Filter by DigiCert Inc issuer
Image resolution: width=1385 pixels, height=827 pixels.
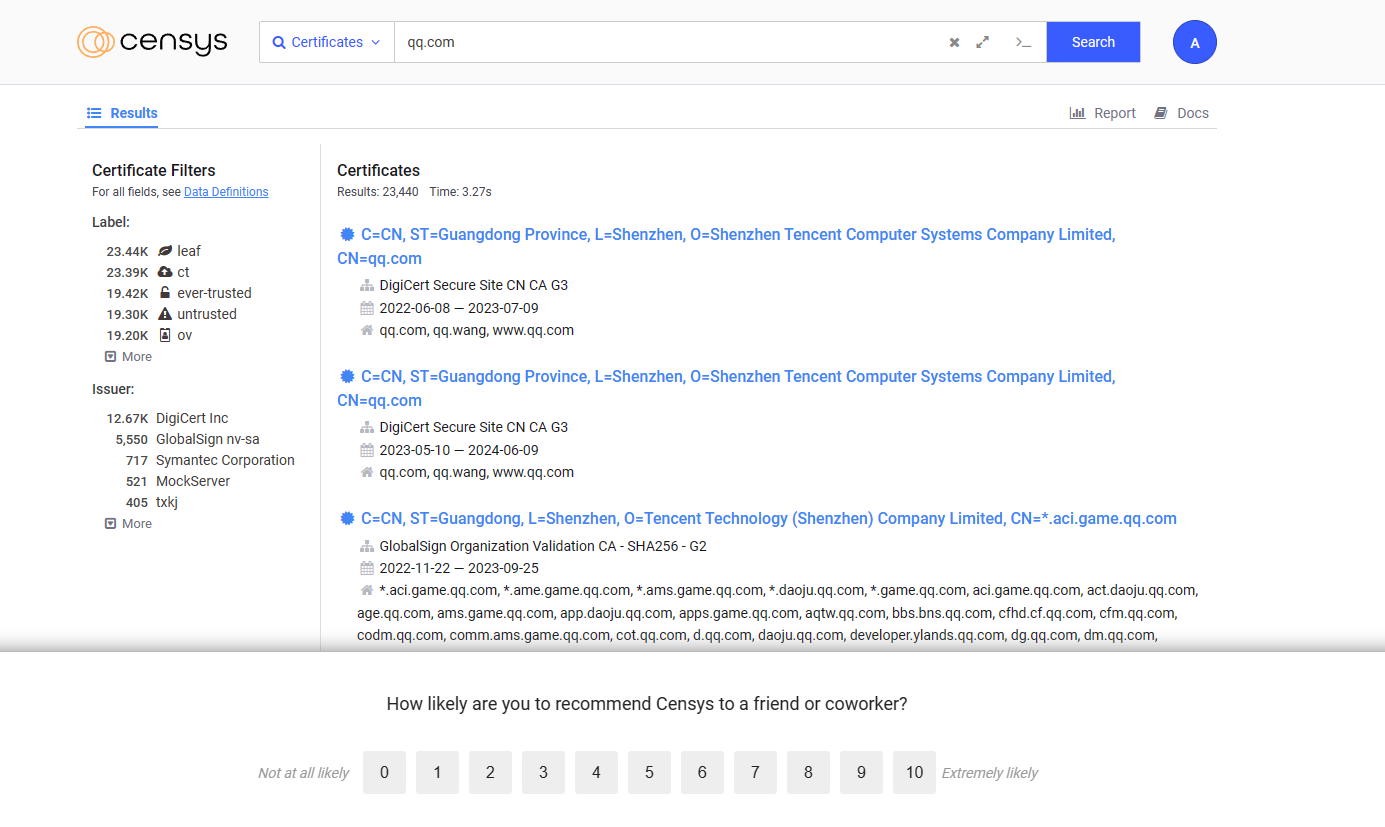192,418
